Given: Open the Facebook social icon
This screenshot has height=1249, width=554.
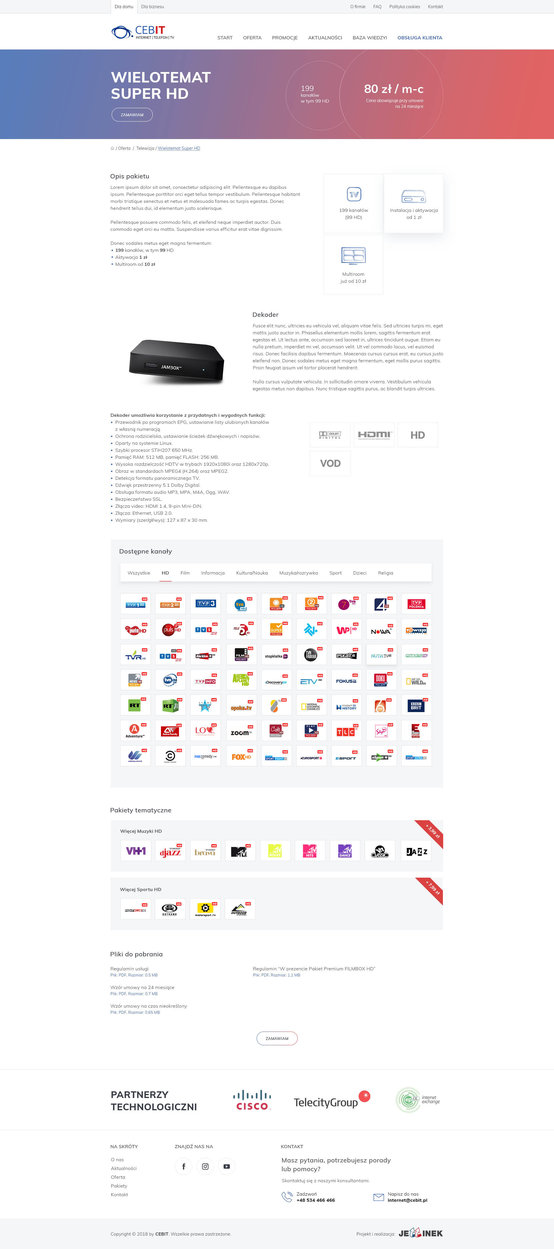Looking at the screenshot, I should [x=184, y=1166].
